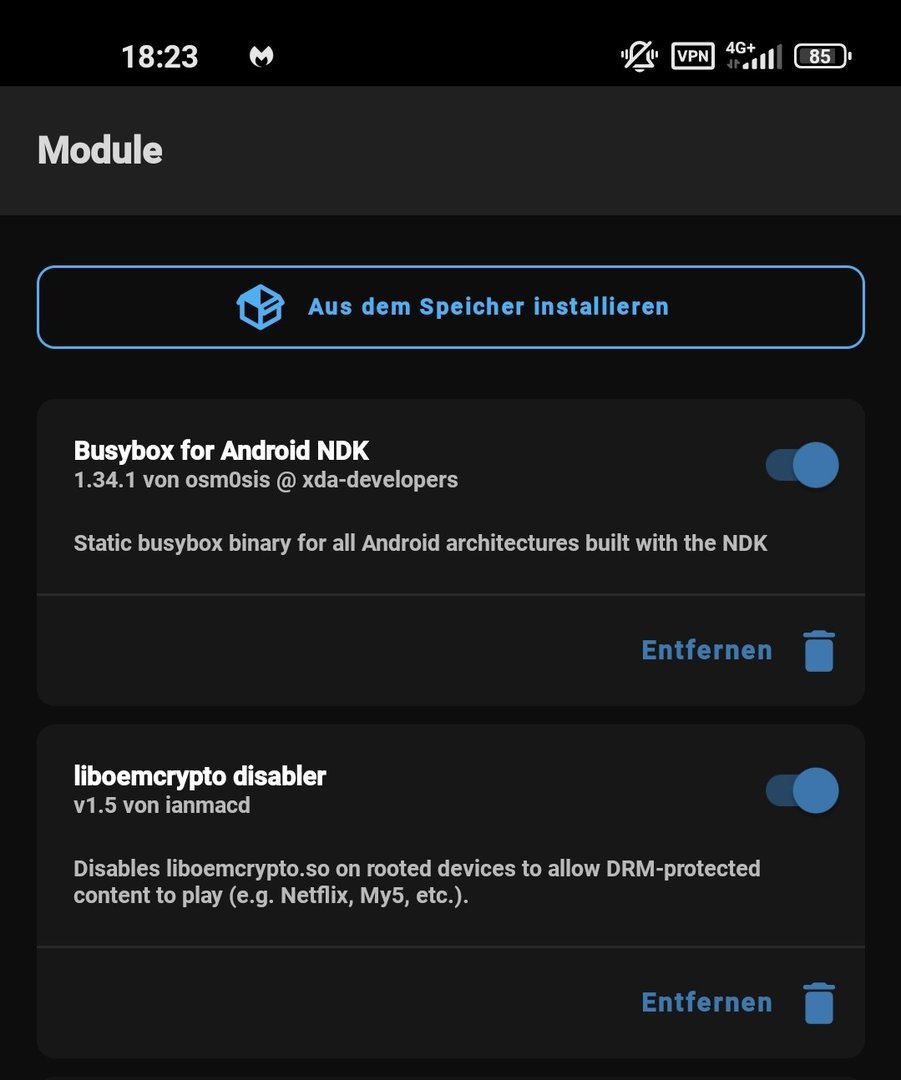Tap the "v1.5 von ianmacd" version line

tap(162, 805)
